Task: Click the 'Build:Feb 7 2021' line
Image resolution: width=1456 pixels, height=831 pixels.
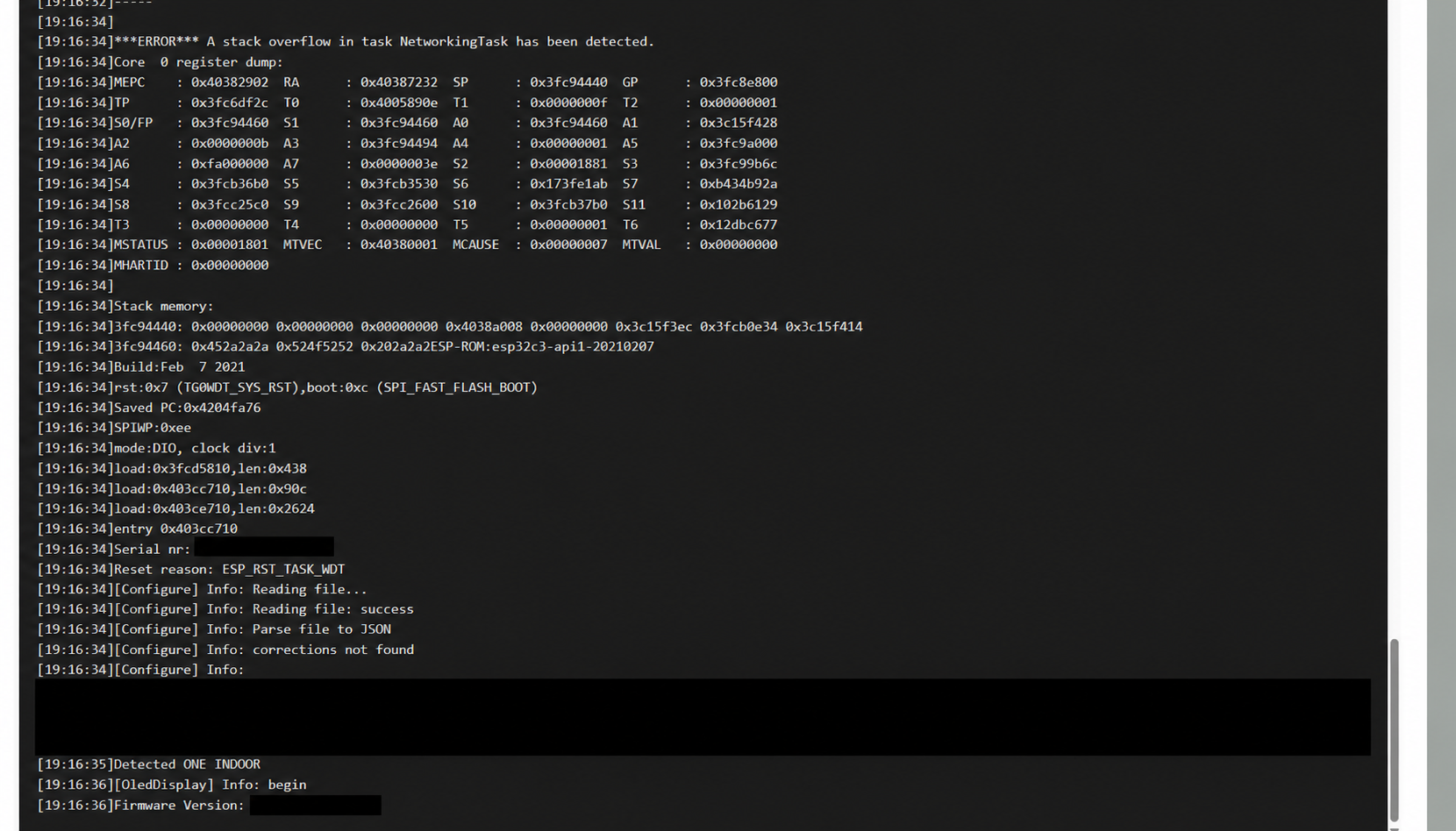Action: (x=141, y=366)
